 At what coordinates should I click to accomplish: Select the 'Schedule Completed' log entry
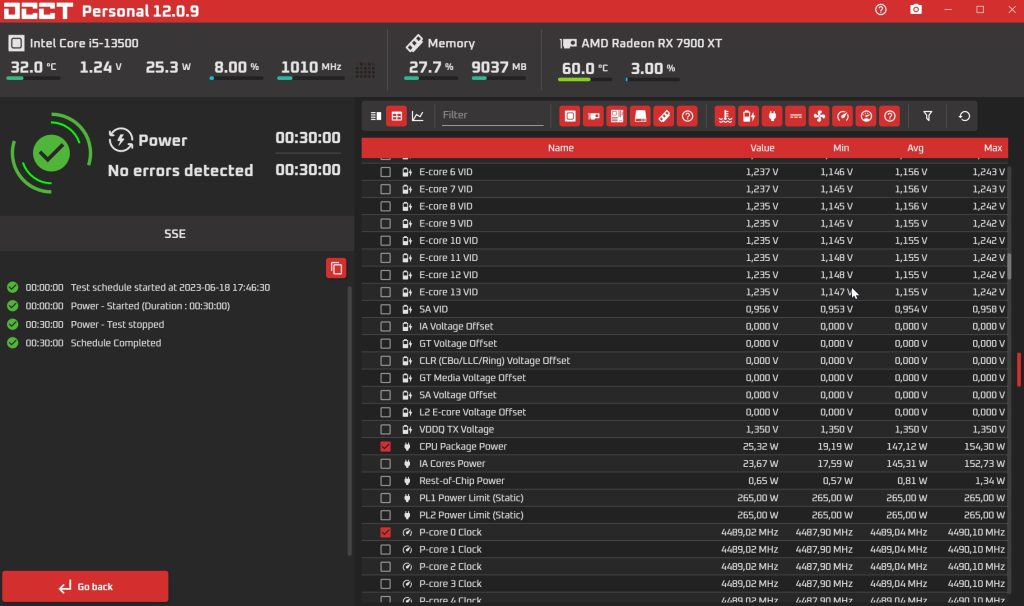116,343
